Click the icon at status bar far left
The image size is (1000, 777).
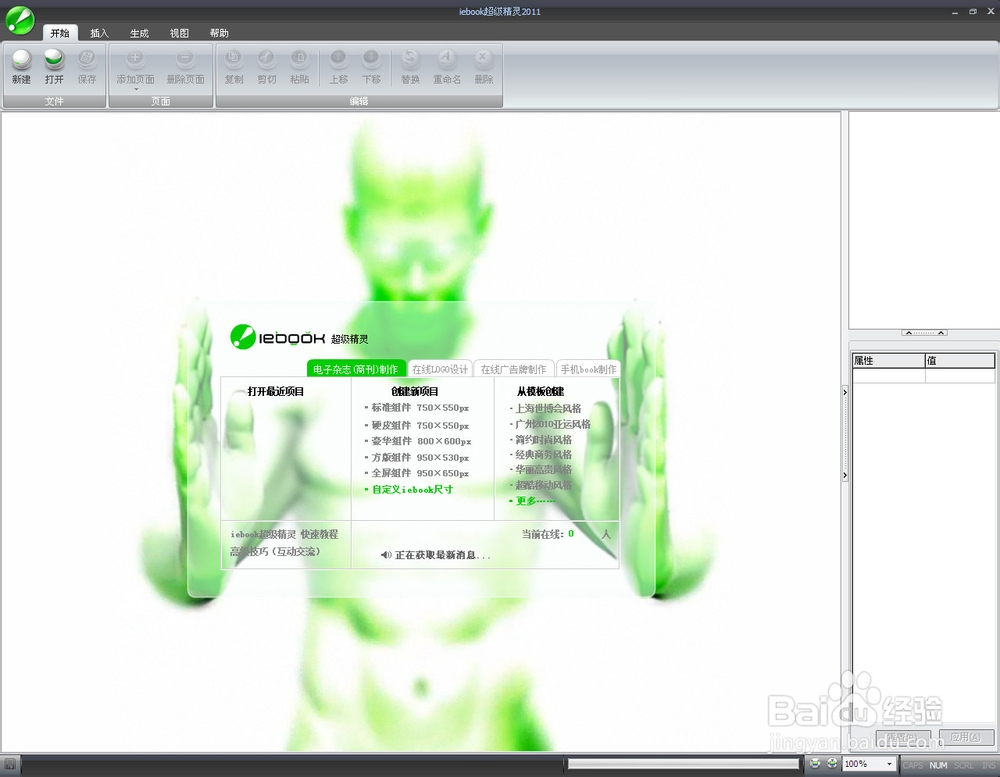pyautogui.click(x=10, y=764)
